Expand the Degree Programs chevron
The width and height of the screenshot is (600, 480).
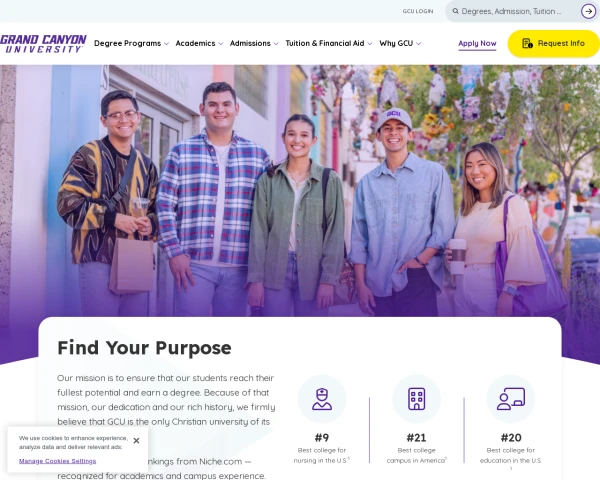point(166,44)
